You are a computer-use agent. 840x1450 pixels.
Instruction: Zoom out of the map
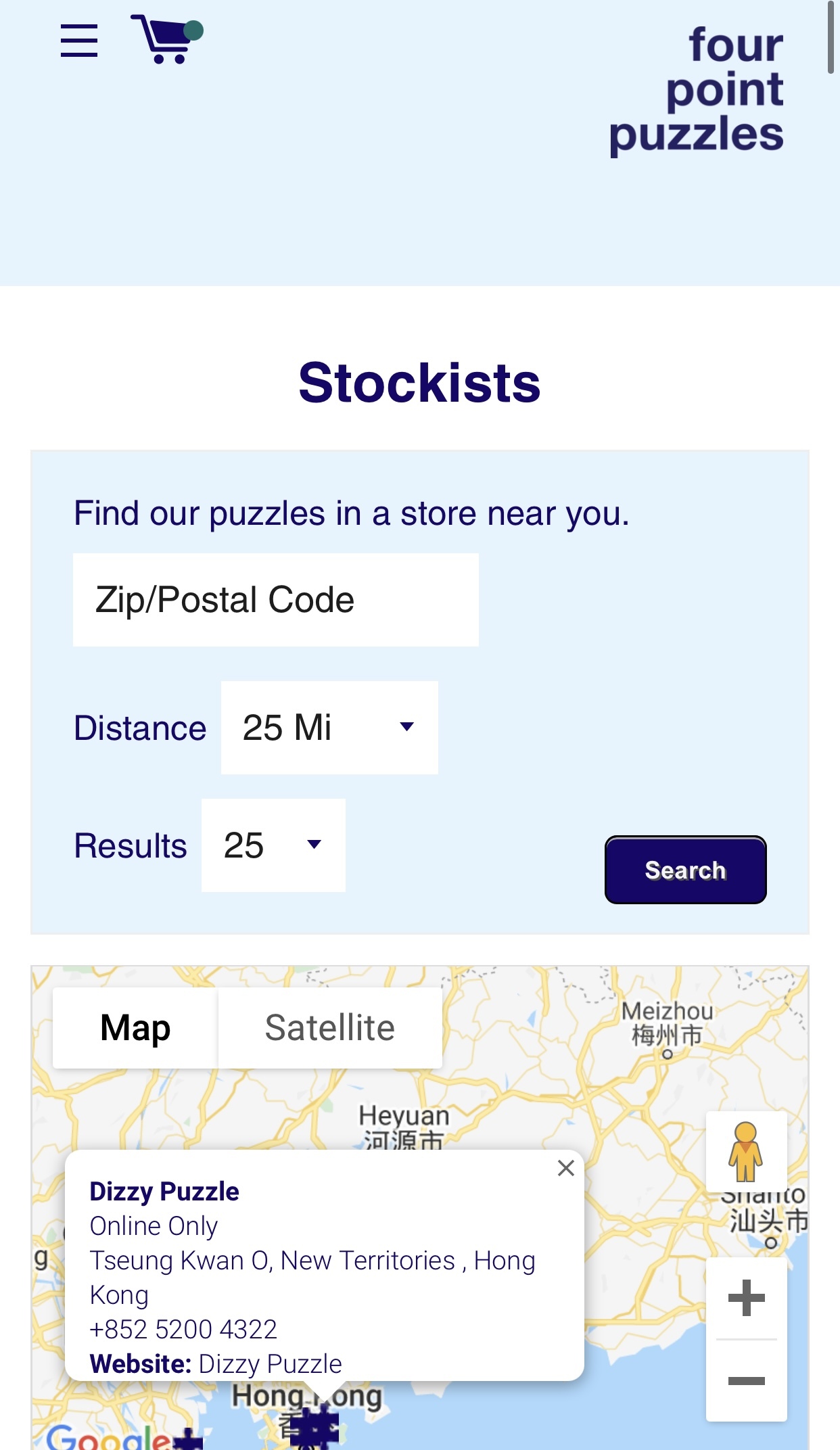point(746,1380)
